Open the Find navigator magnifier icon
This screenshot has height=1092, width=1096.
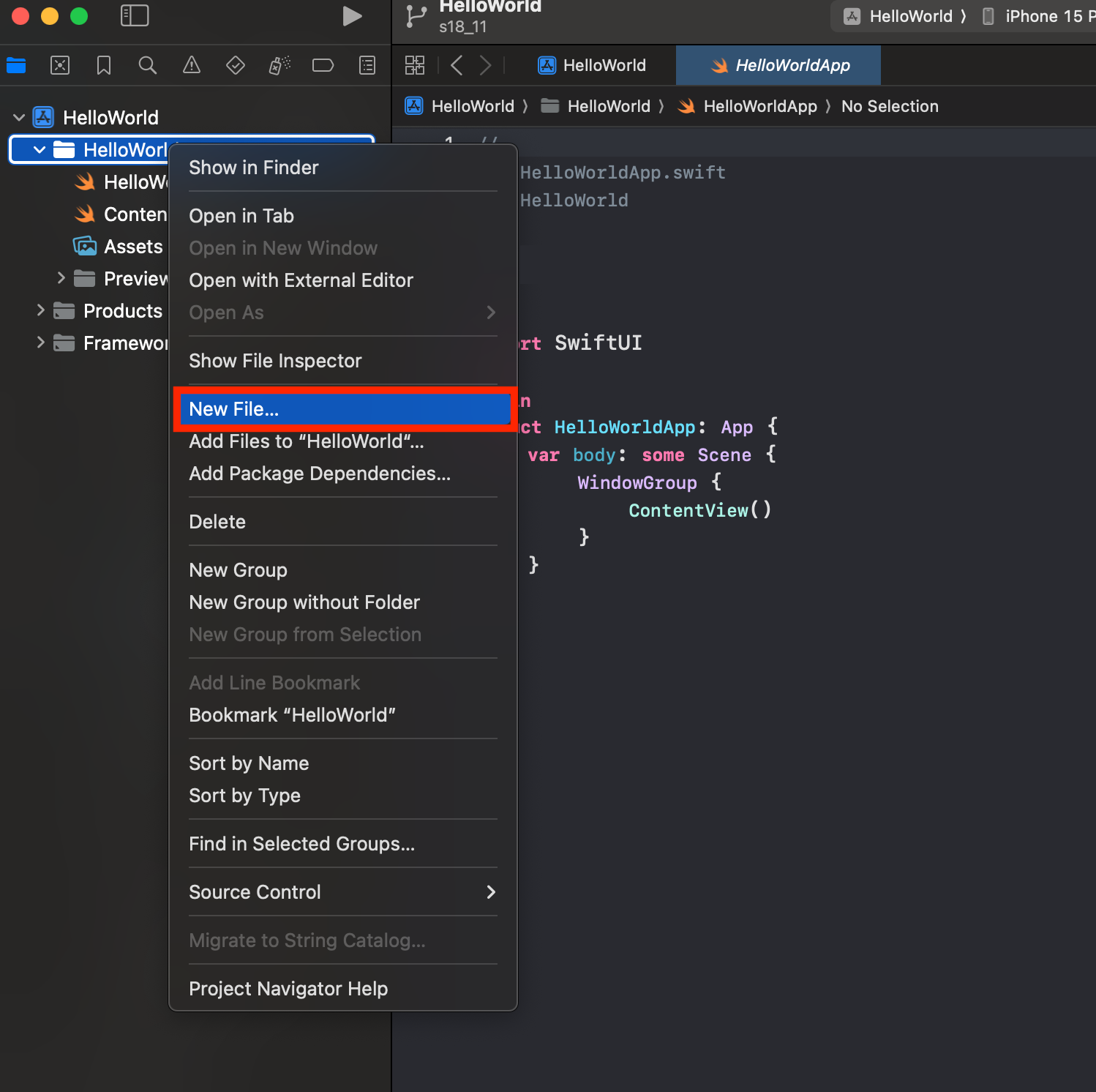tap(148, 66)
